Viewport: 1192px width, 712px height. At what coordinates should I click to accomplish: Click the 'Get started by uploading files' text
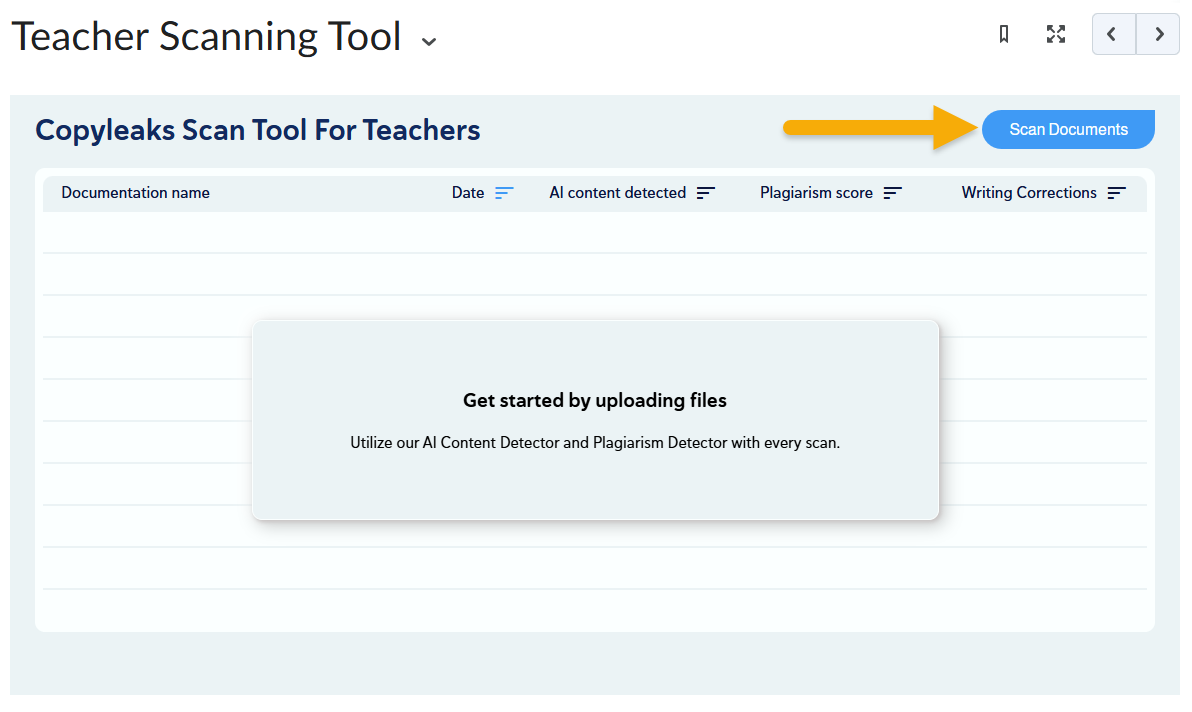coord(595,400)
